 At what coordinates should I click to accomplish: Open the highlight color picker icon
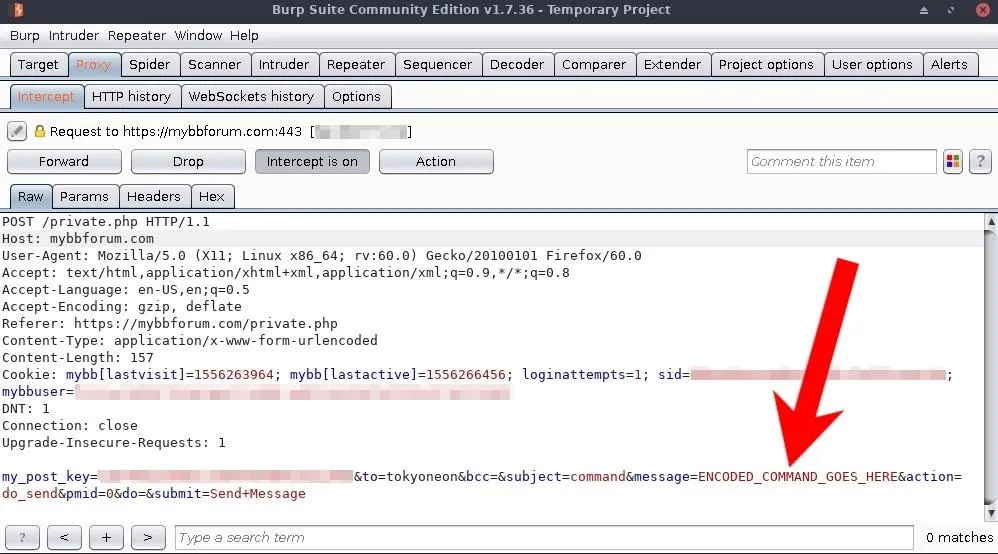[953, 162]
